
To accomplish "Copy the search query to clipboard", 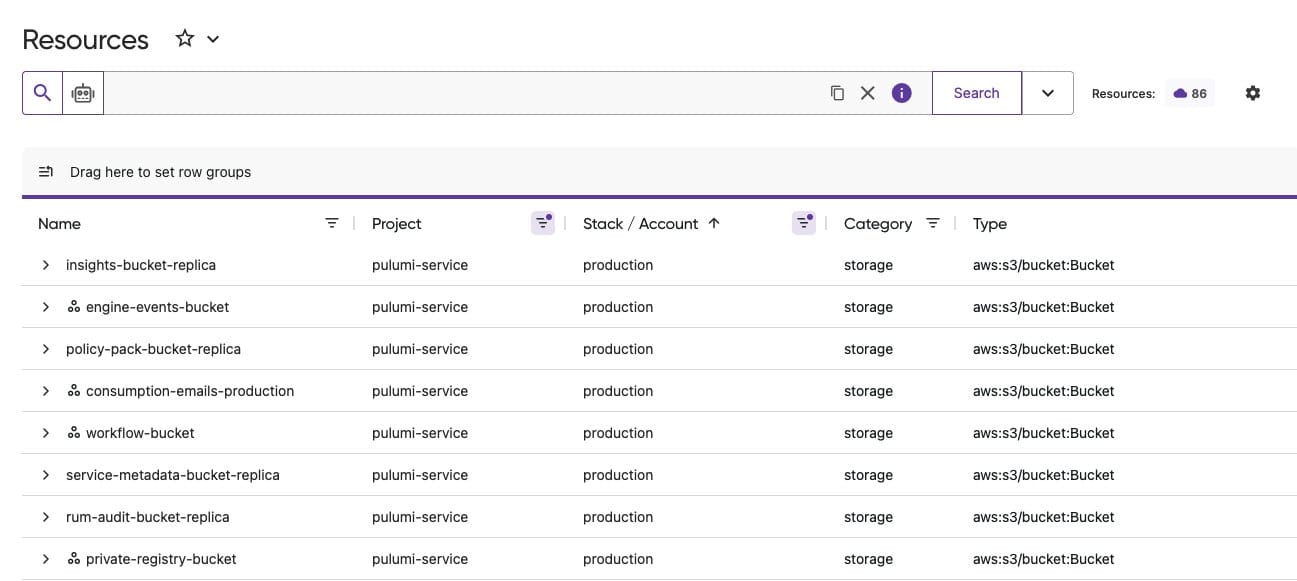I will 837,93.
